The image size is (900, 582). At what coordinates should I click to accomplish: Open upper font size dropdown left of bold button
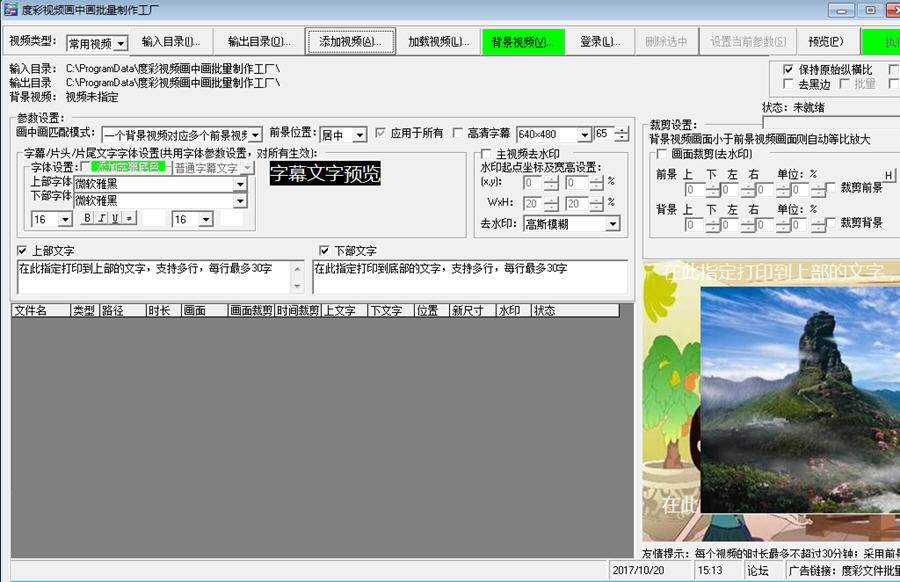[x=52, y=219]
